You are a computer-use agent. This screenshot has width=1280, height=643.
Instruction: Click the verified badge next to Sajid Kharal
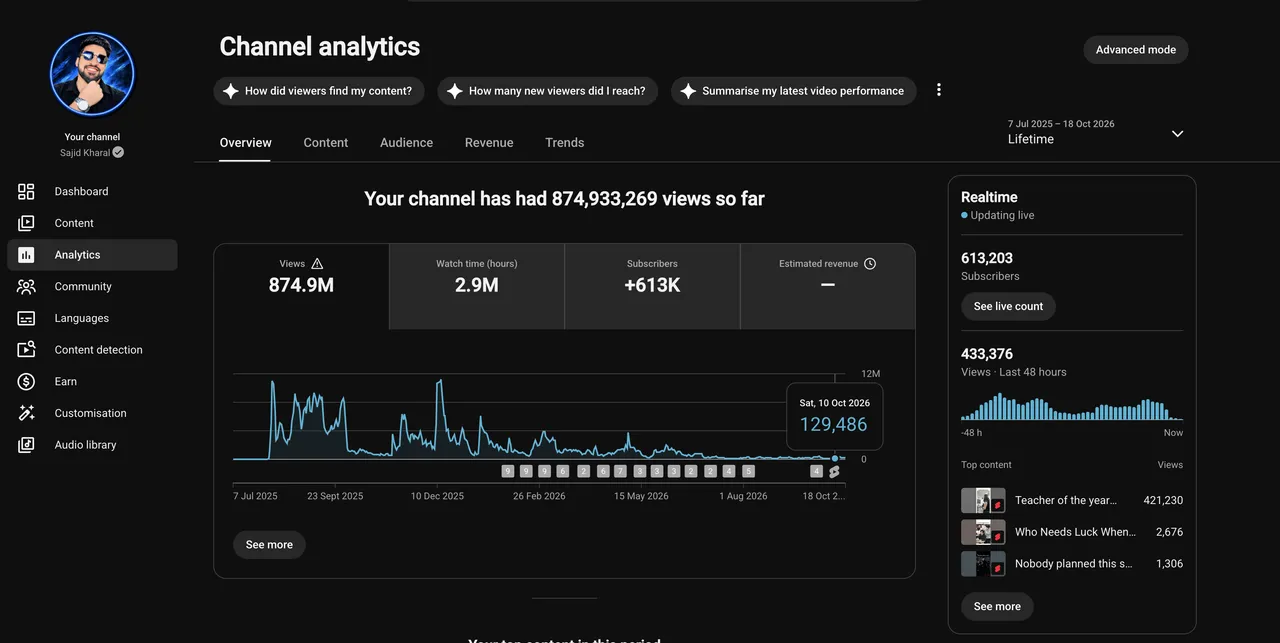coord(118,153)
